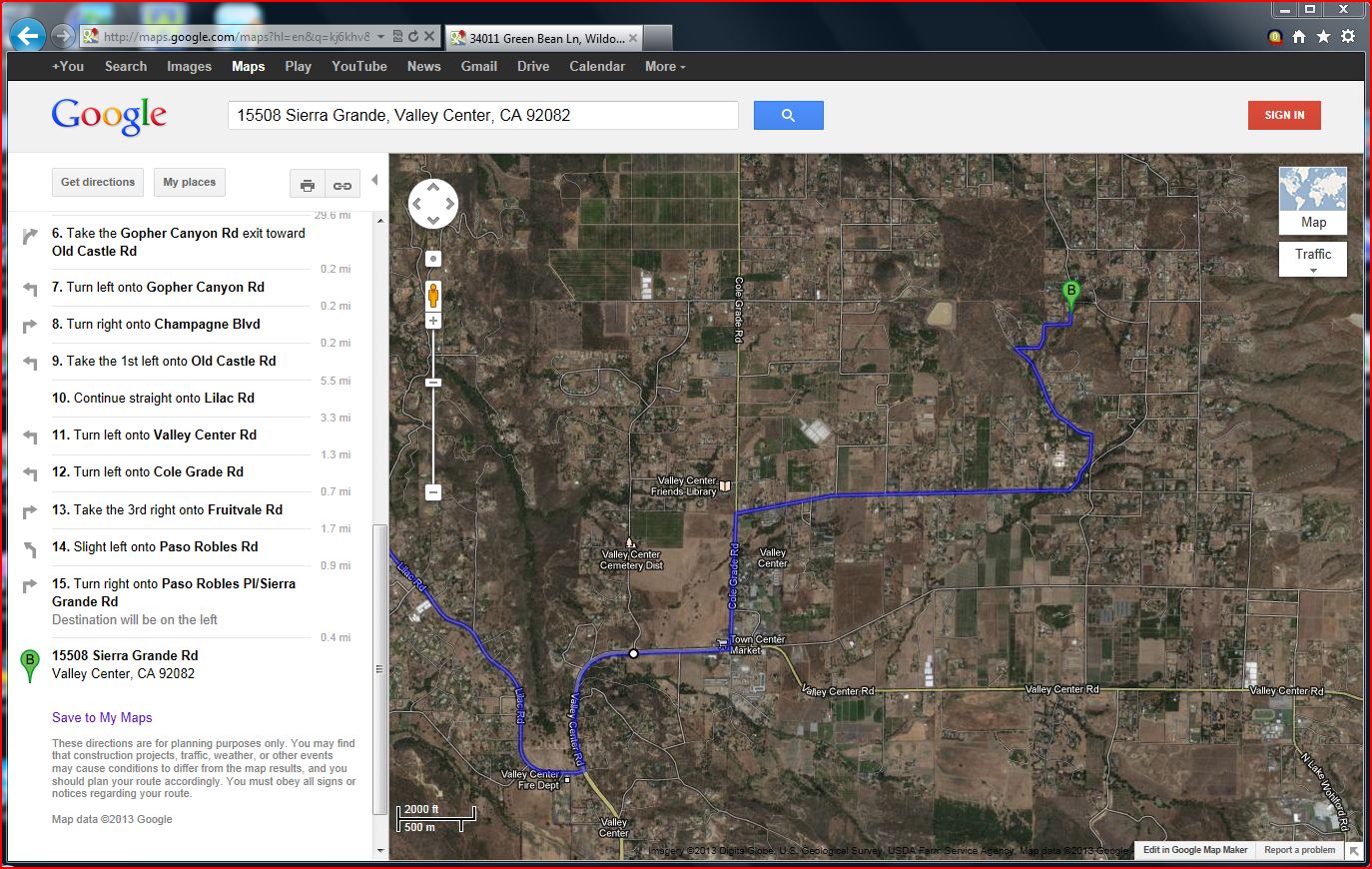Select the Street View pegman icon
1372x869 pixels.
(433, 296)
